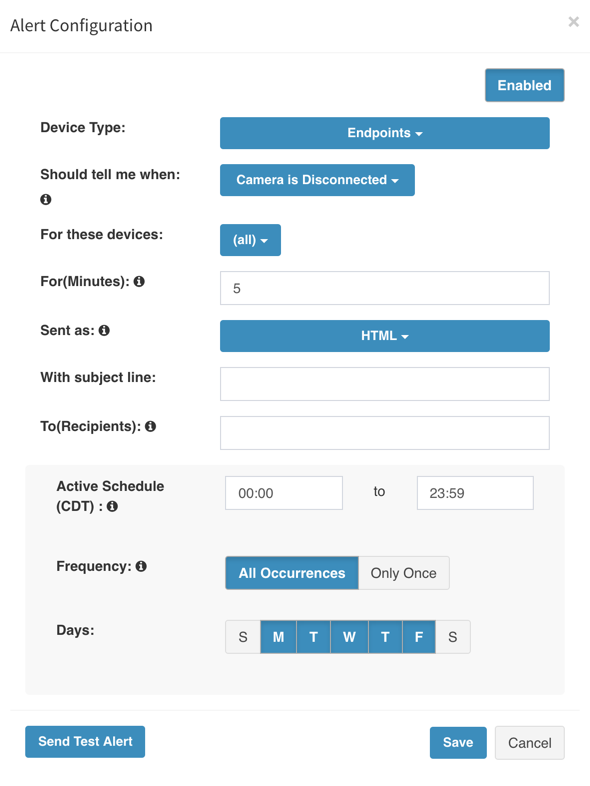Screen dimensions: 590x786
Task: Select the Only Once frequency option
Action: [x=404, y=573]
